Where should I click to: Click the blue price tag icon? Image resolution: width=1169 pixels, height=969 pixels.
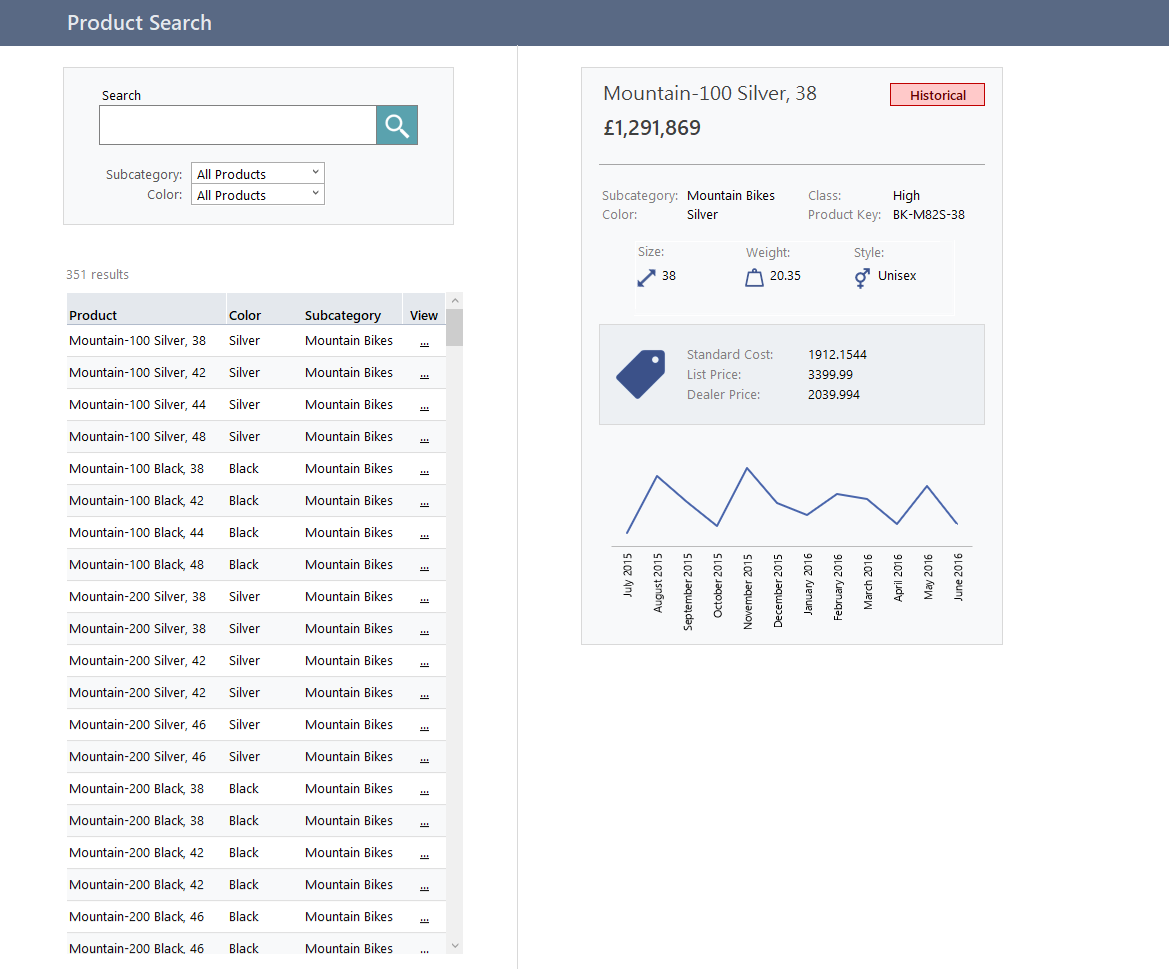point(641,375)
